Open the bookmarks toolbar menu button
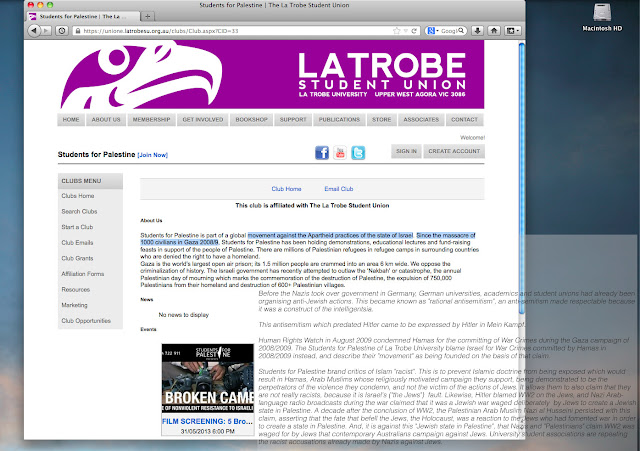This screenshot has width=640, height=451. pyautogui.click(x=513, y=31)
